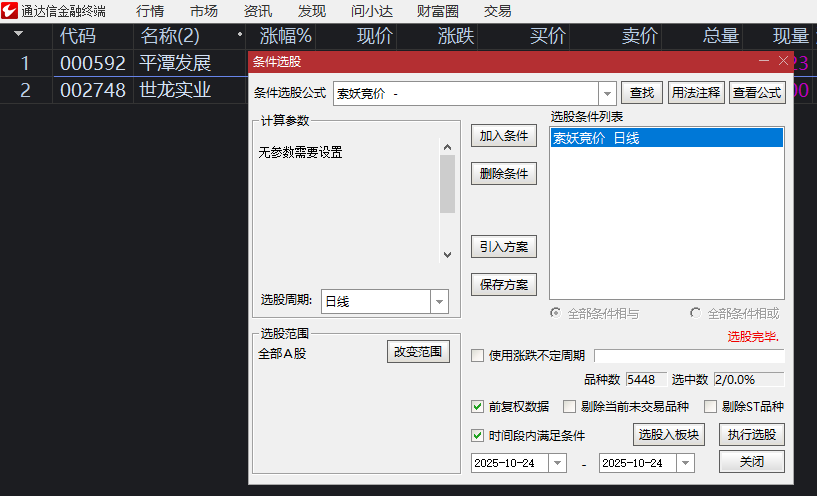Open the start date picker dropdown

(557, 463)
